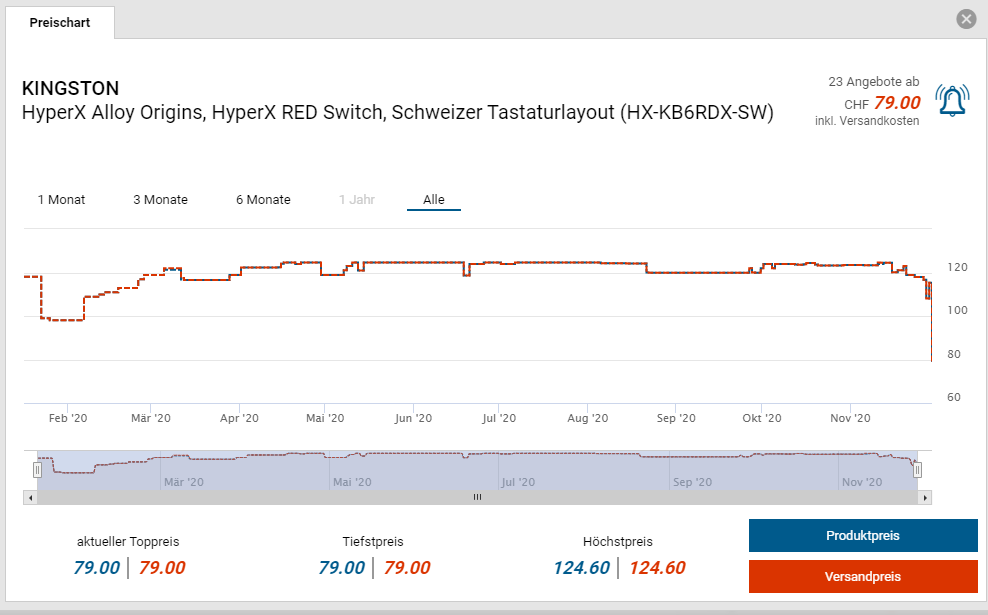Click the scrollbar's right arrow
The width and height of the screenshot is (988, 615).
coord(925,497)
